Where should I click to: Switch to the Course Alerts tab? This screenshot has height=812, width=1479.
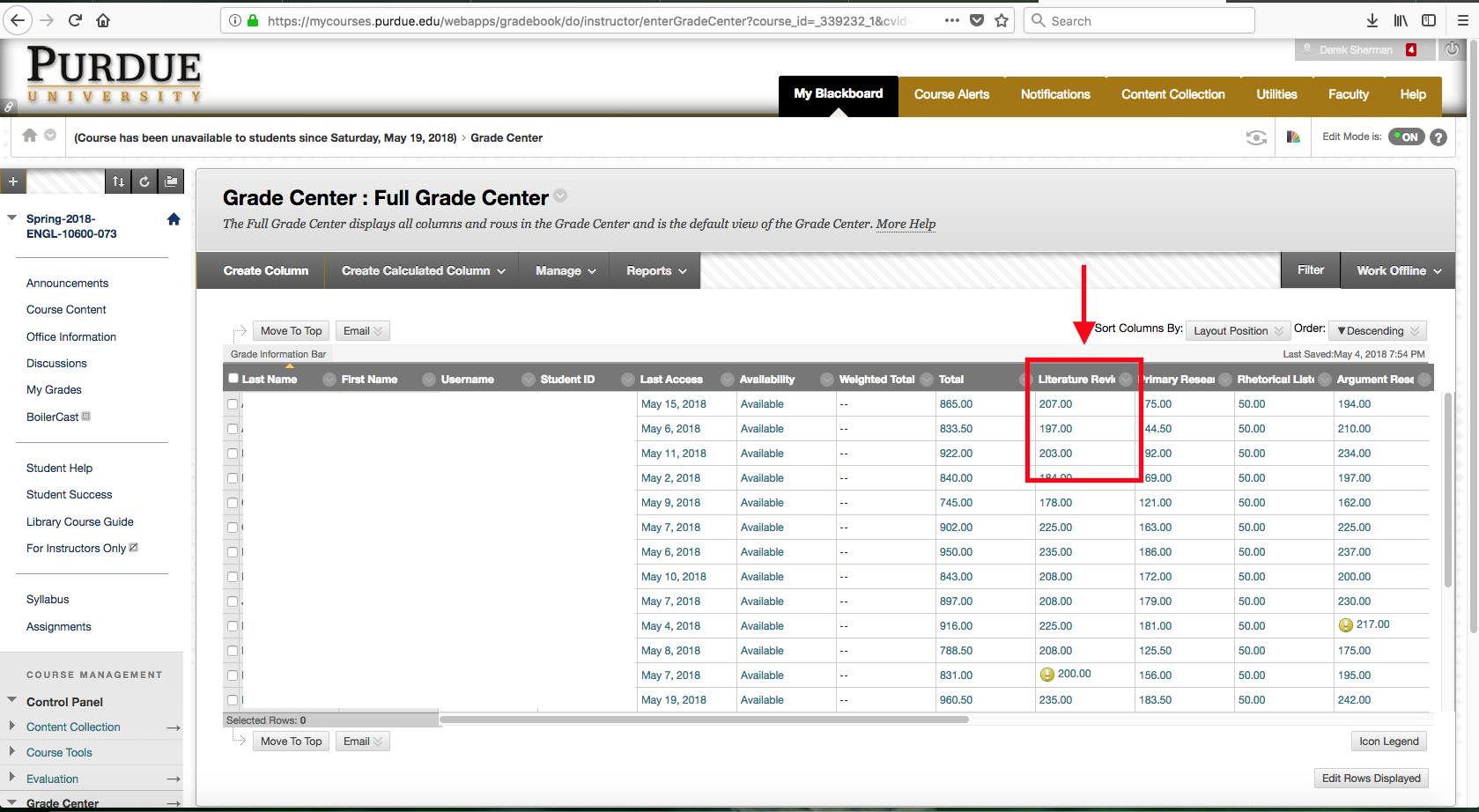pyautogui.click(x=951, y=95)
